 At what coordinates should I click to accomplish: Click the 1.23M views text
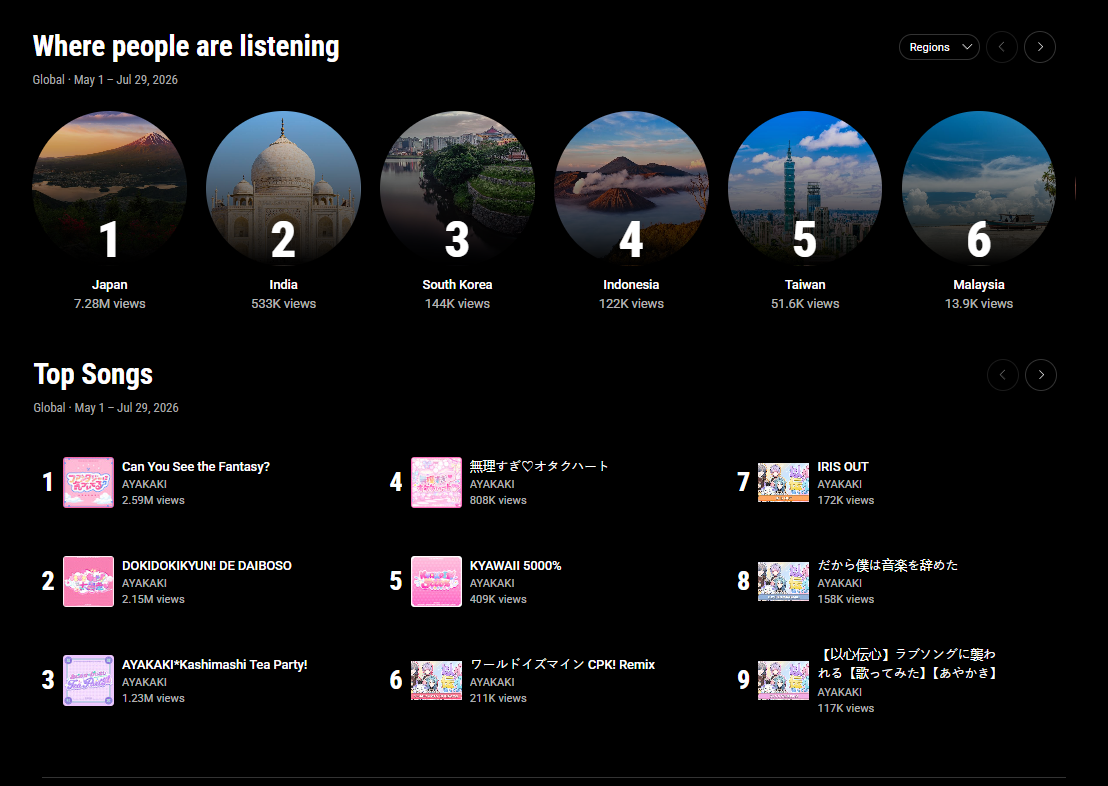(153, 698)
